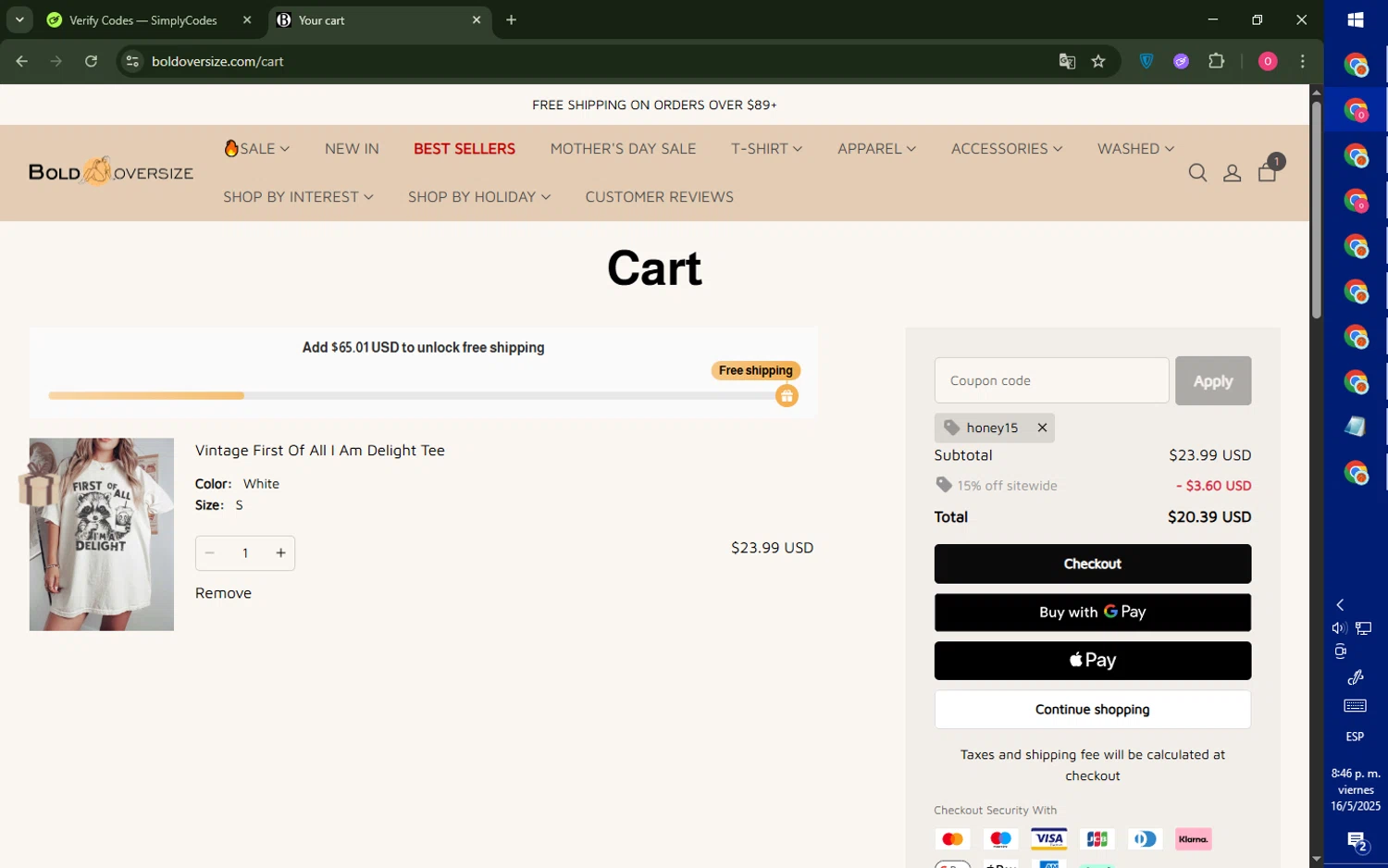
Task: Click the Delight Tee product thumbnail
Action: (x=102, y=535)
